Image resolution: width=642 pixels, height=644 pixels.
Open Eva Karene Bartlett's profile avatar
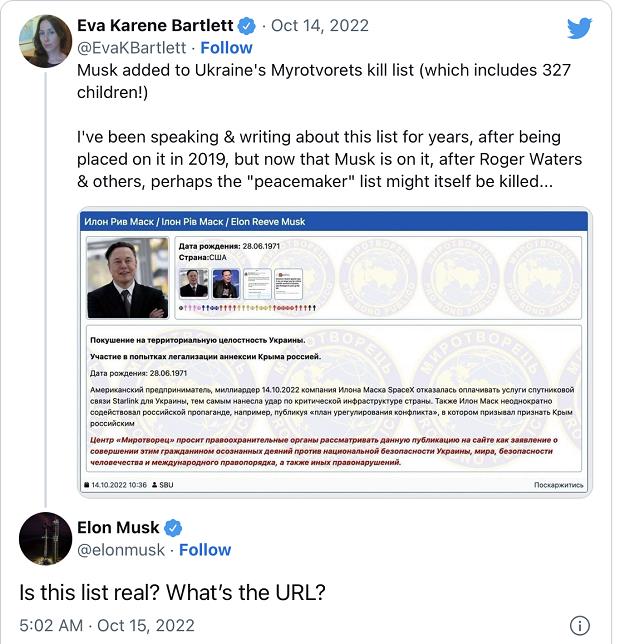tap(45, 41)
